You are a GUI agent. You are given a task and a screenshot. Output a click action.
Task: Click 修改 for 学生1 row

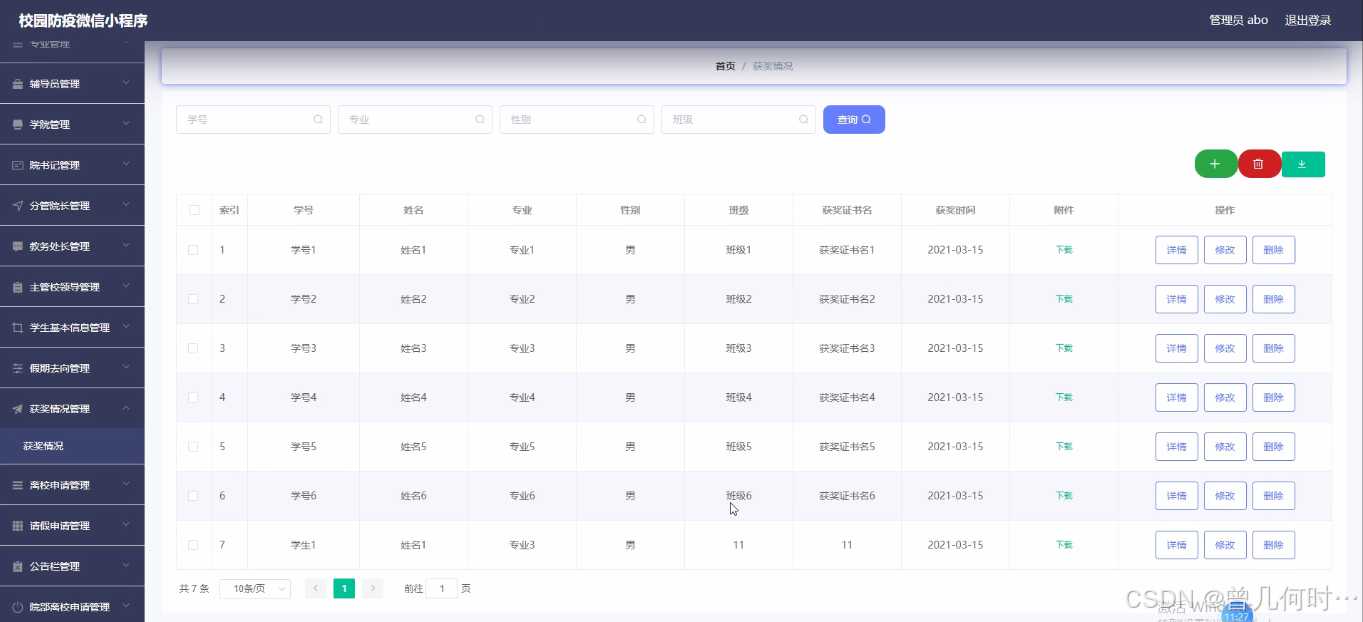[1225, 545]
